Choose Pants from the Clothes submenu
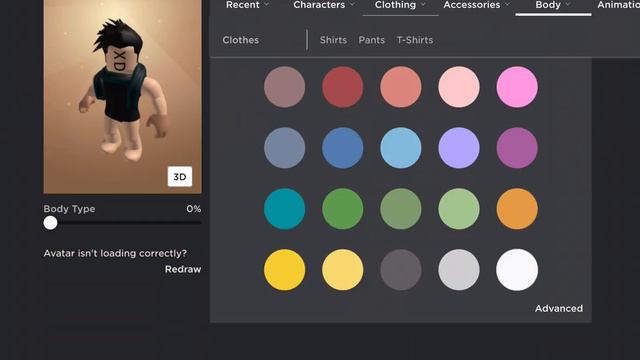640x360 pixels. pos(371,40)
